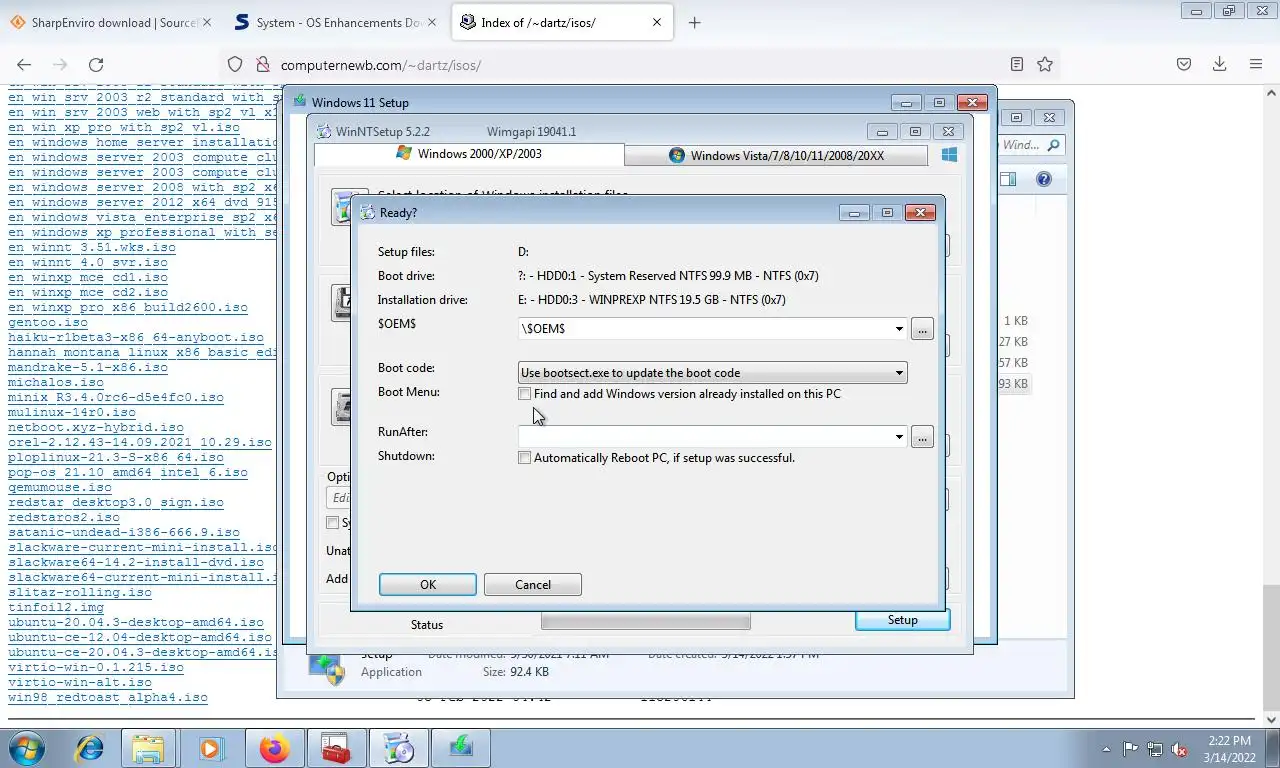The image size is (1280, 768).
Task: Browse for $OEM$ folder with ... button
Action: [x=922, y=329]
